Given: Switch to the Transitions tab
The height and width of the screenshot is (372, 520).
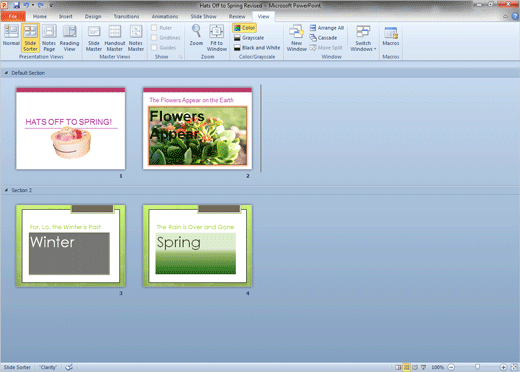Looking at the screenshot, I should (x=126, y=16).
